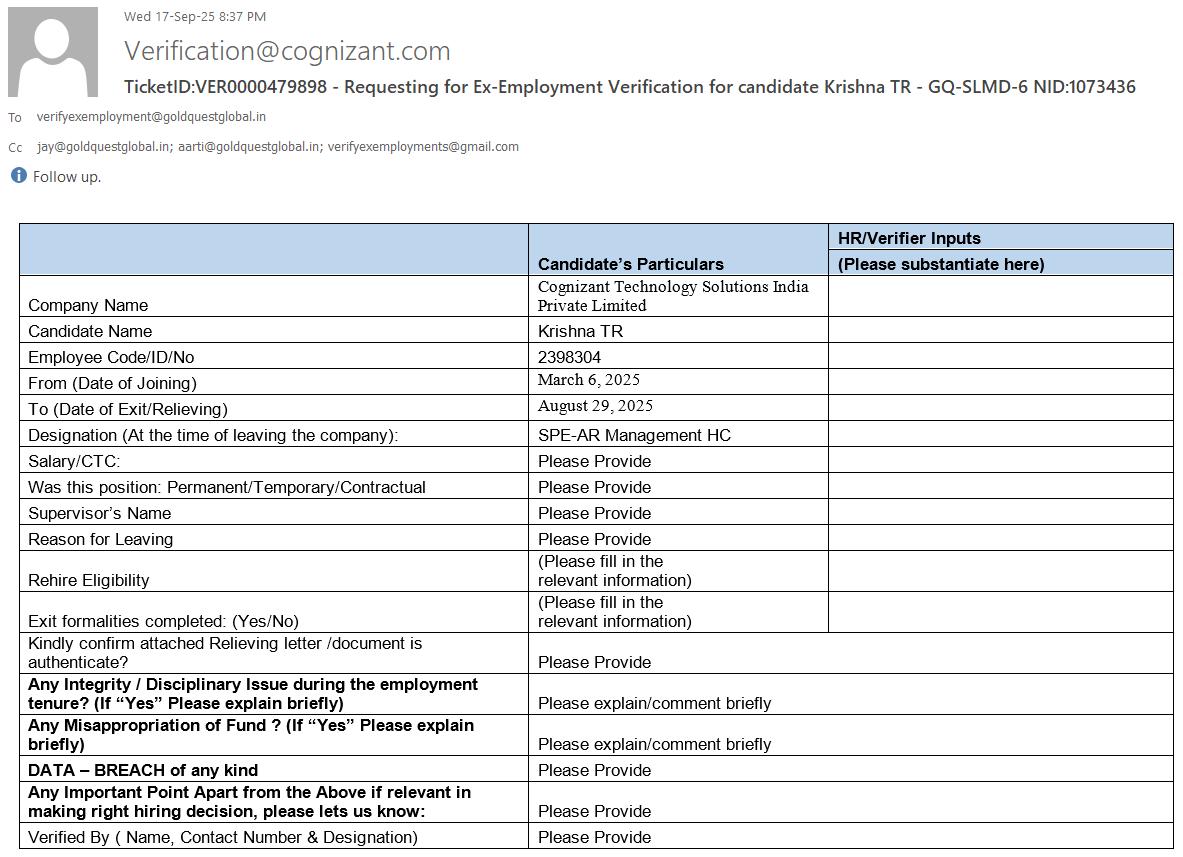
Task: Click the blue info icon beside Follow up
Action: click(18, 176)
